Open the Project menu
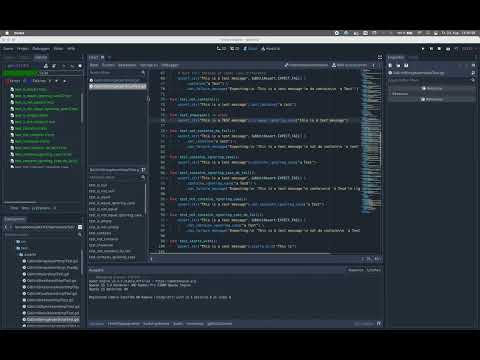480x360 pixels. click(23, 49)
